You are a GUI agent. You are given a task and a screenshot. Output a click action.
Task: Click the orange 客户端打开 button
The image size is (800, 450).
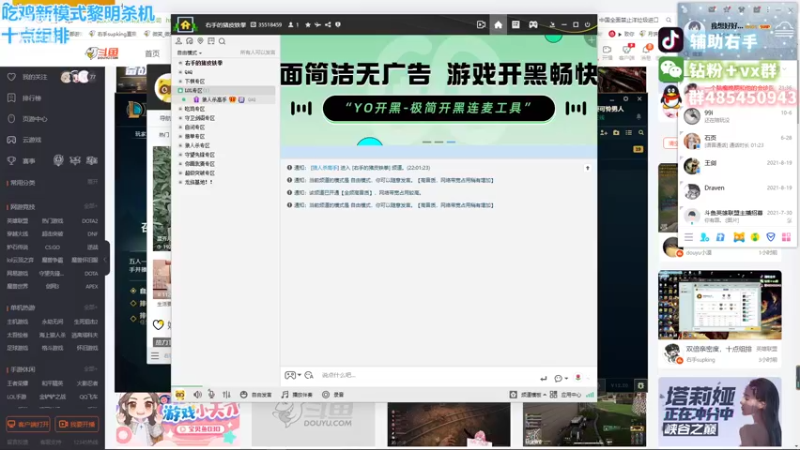(28, 424)
